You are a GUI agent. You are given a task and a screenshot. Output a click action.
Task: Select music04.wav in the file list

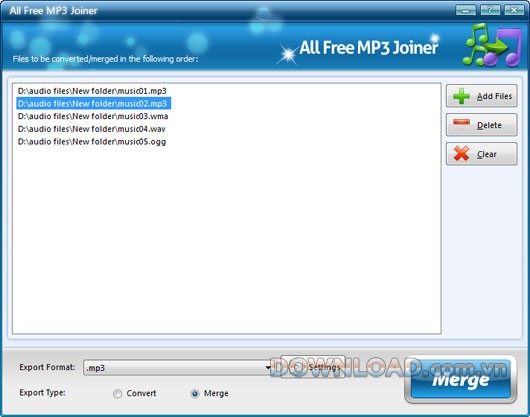[92, 129]
